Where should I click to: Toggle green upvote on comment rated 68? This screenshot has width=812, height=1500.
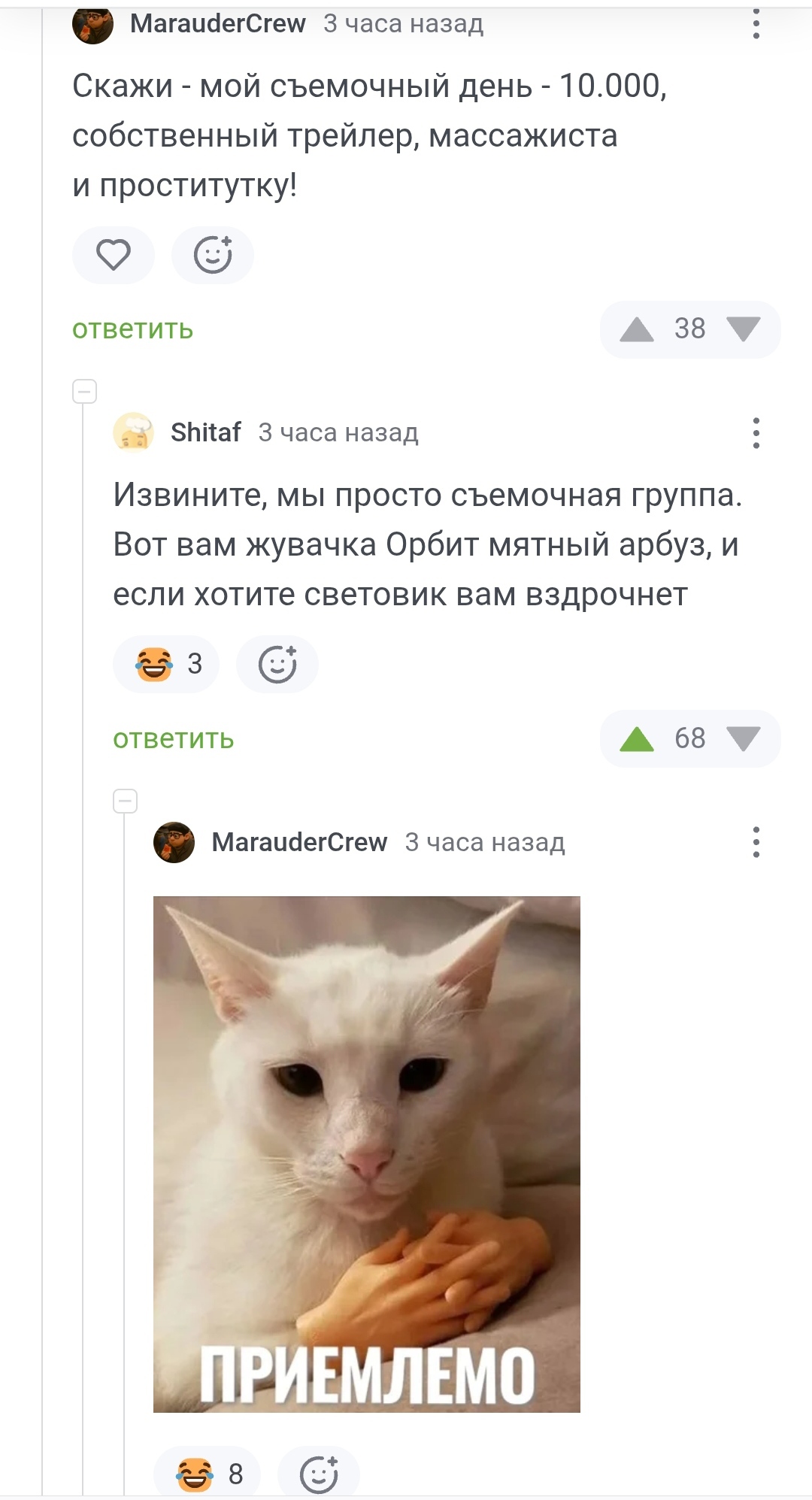(x=637, y=739)
